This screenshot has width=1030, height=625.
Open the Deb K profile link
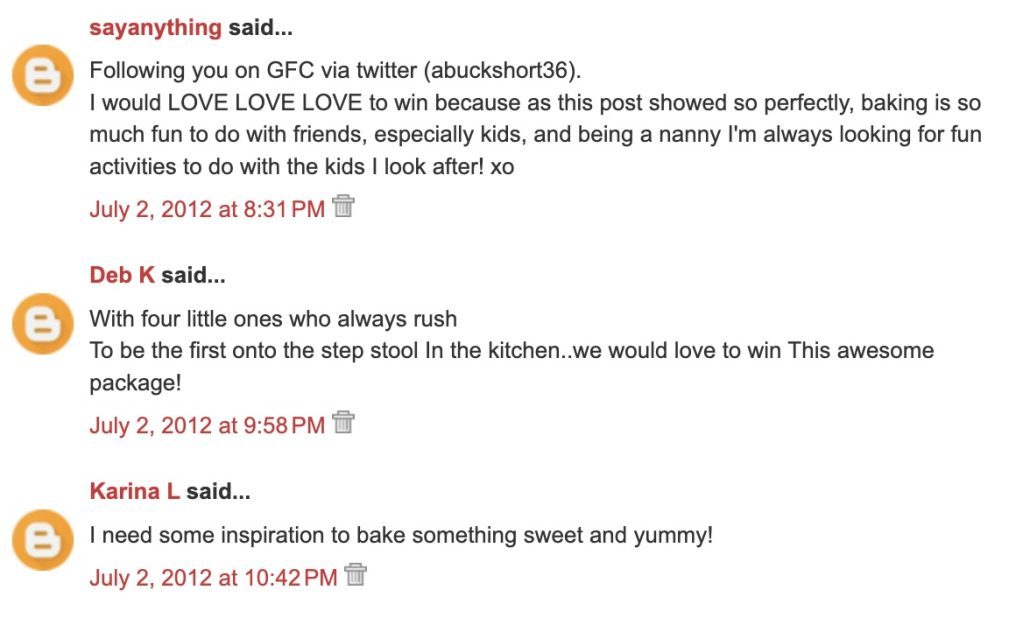point(122,275)
